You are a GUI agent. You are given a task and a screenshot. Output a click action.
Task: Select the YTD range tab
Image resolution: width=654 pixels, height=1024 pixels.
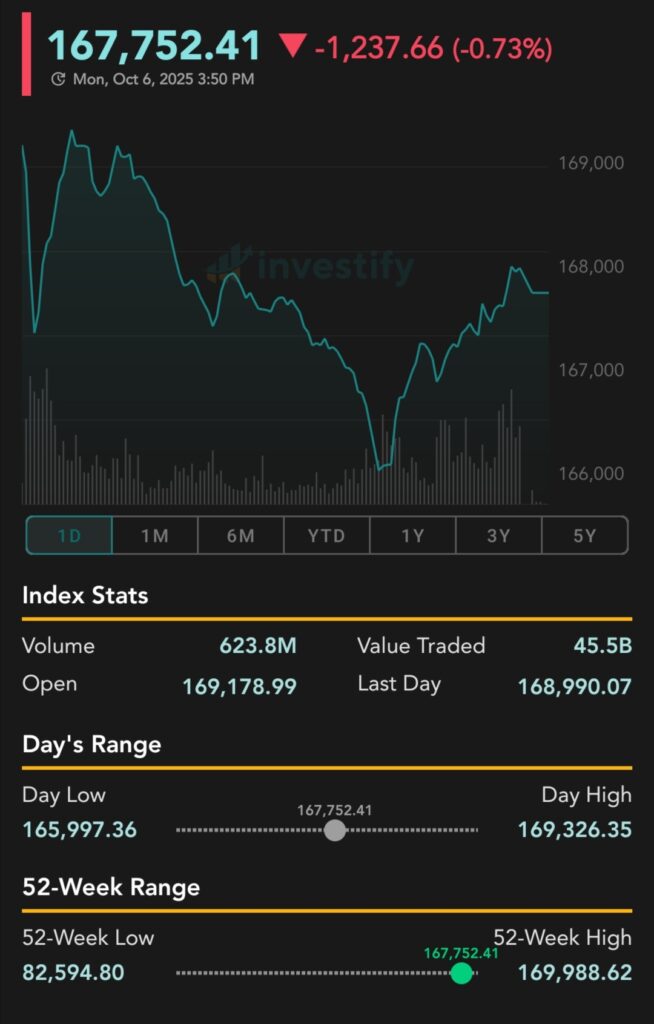[x=327, y=536]
